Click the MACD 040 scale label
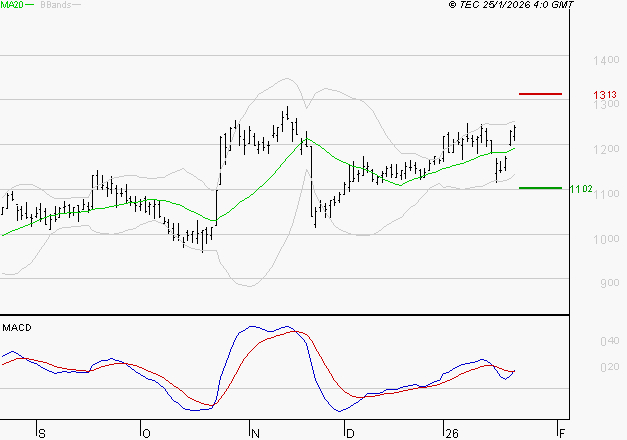 pos(610,341)
